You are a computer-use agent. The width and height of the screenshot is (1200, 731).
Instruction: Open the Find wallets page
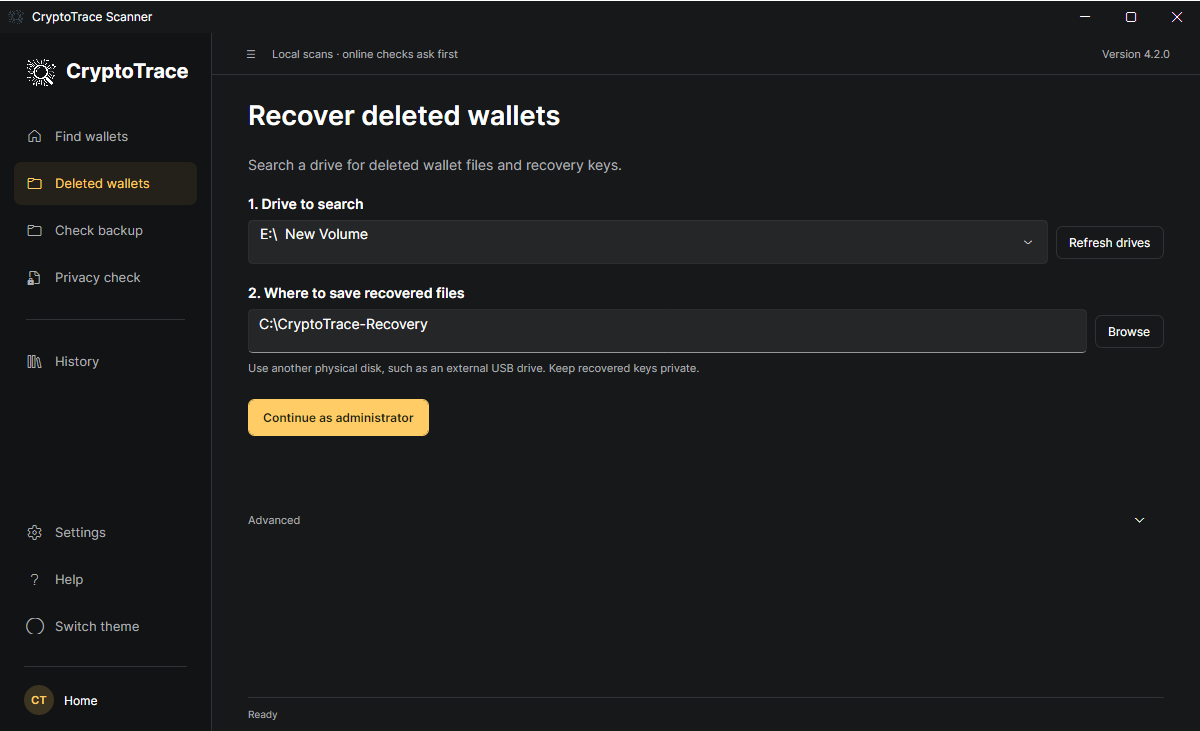tap(105, 136)
